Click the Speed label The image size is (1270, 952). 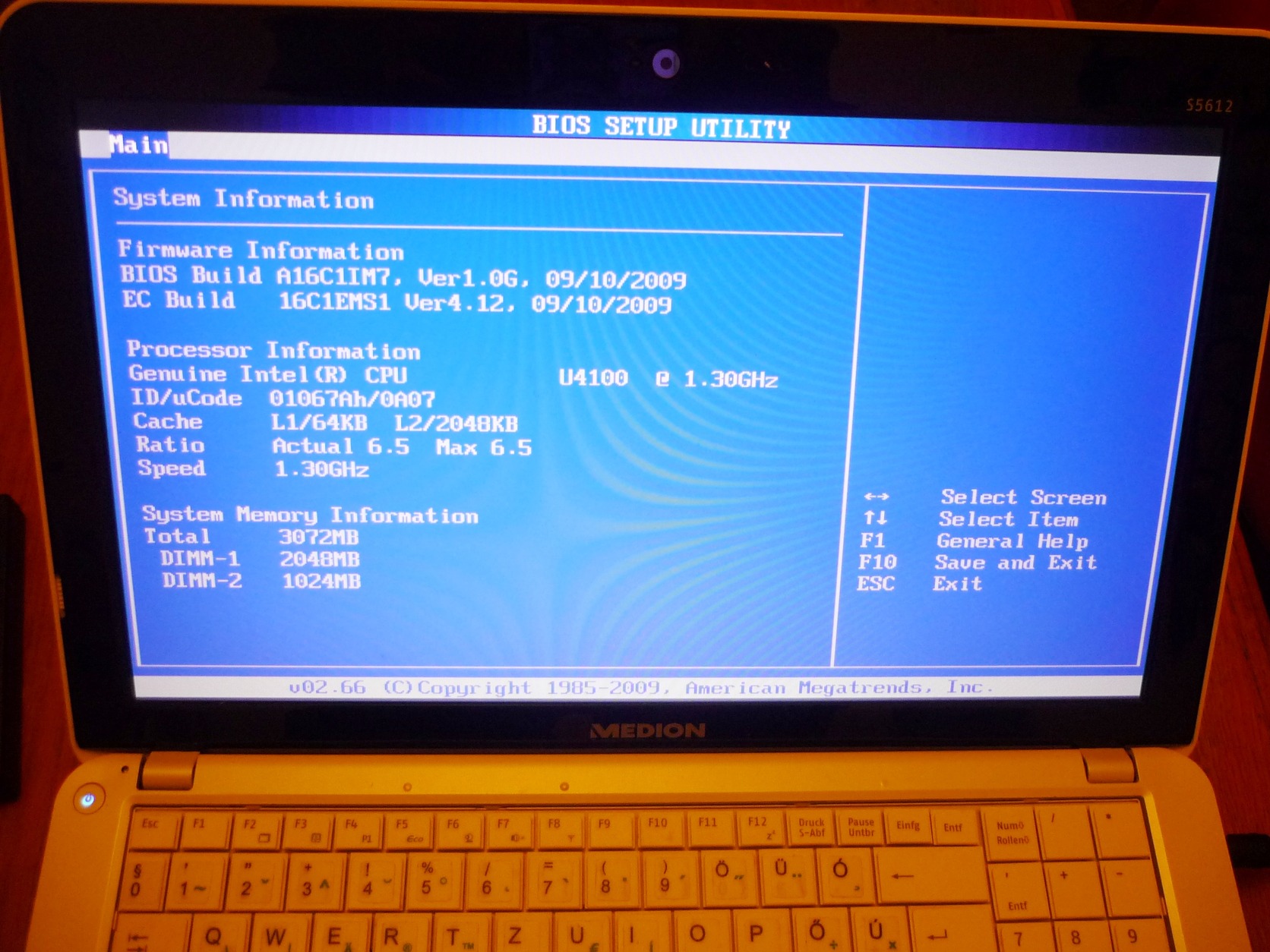point(172,468)
